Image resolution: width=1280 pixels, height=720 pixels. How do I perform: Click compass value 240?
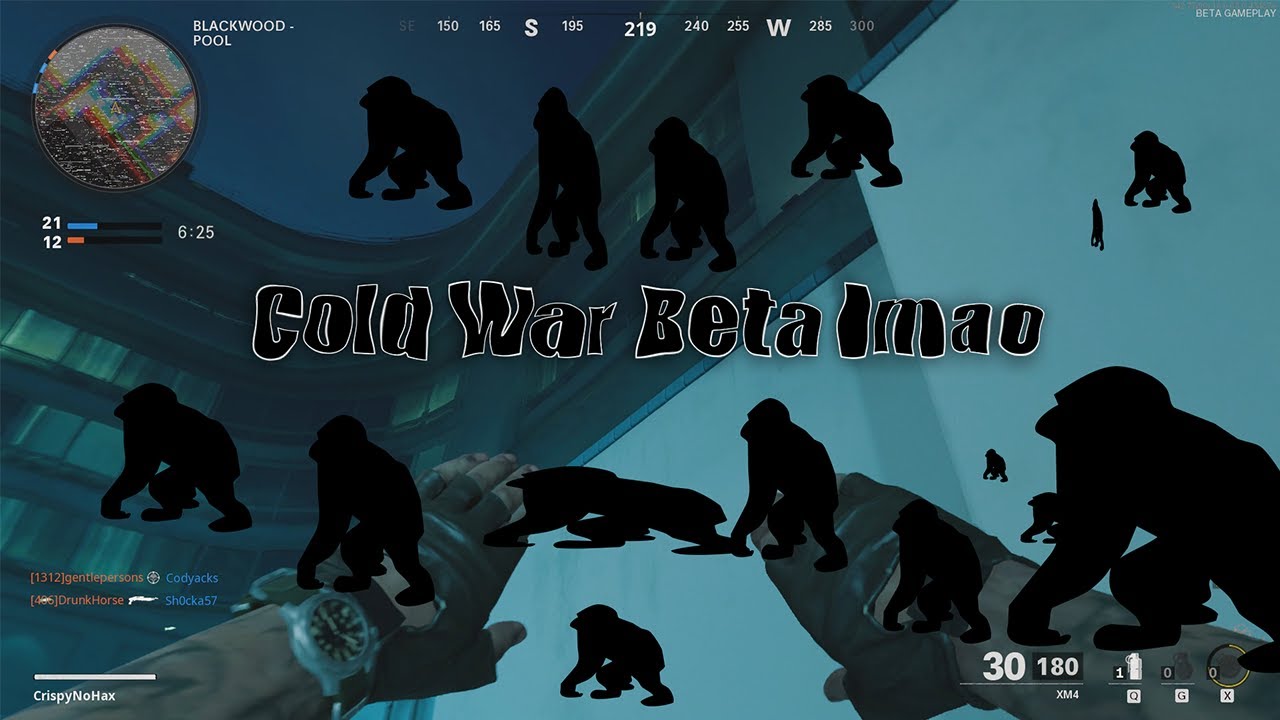[x=696, y=26]
